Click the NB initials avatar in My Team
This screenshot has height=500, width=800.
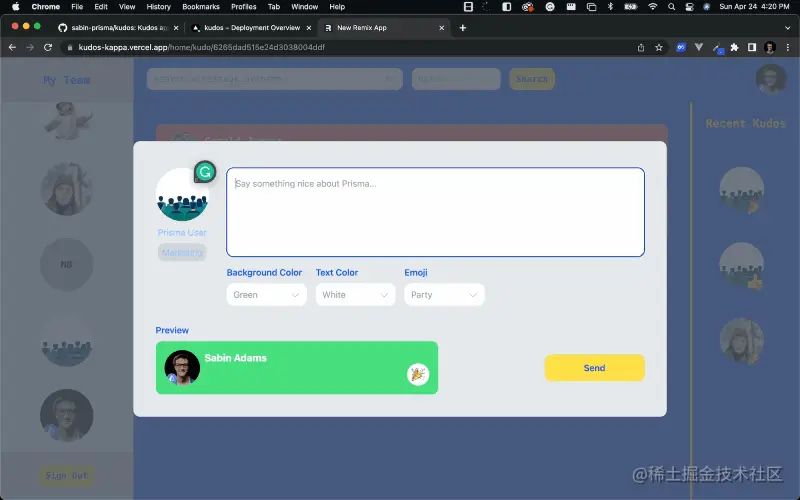tap(66, 264)
